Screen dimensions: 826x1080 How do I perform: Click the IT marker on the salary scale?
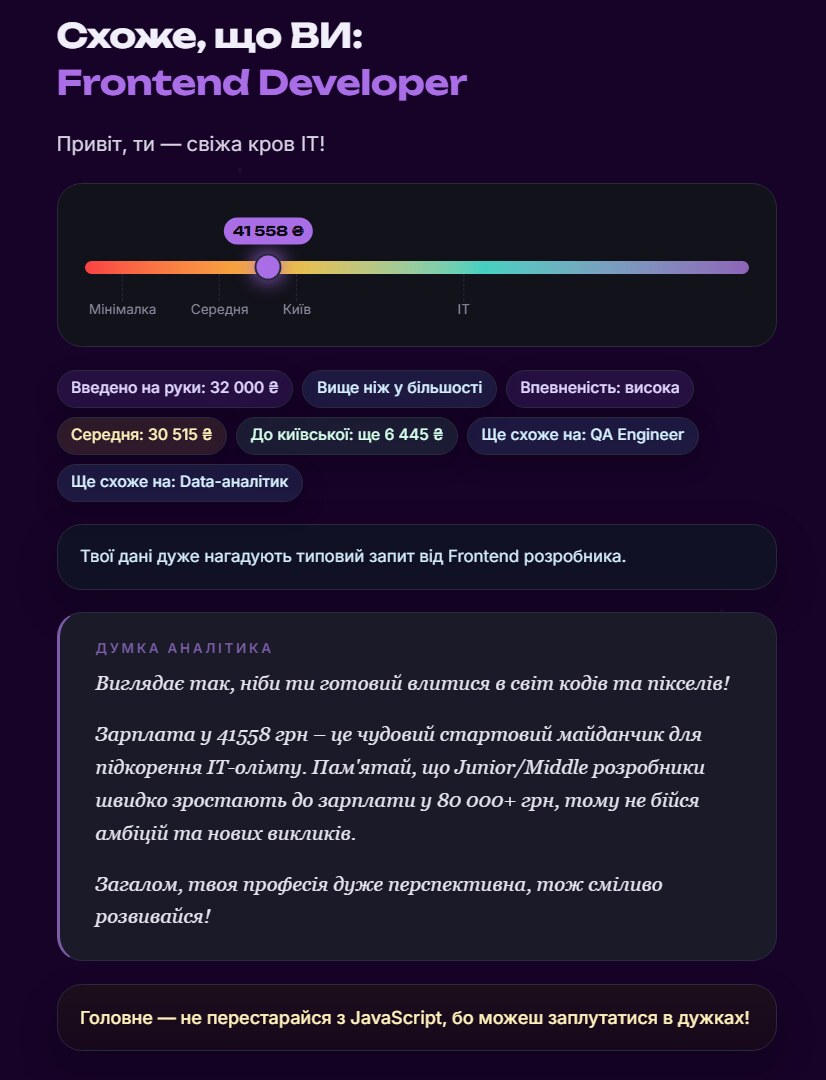pos(464,309)
